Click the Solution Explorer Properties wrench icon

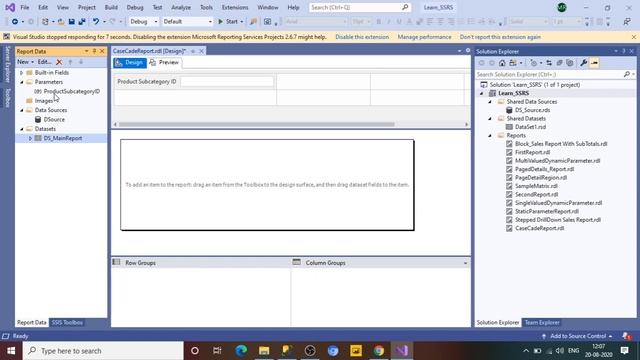(584, 63)
